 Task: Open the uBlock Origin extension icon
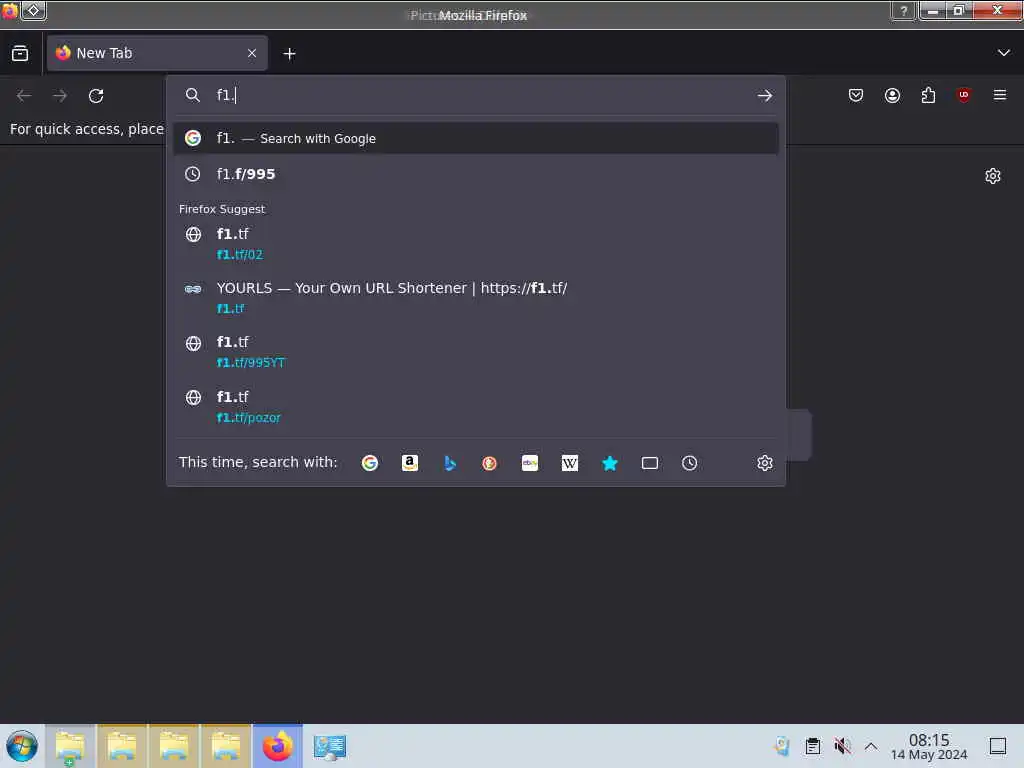964,95
